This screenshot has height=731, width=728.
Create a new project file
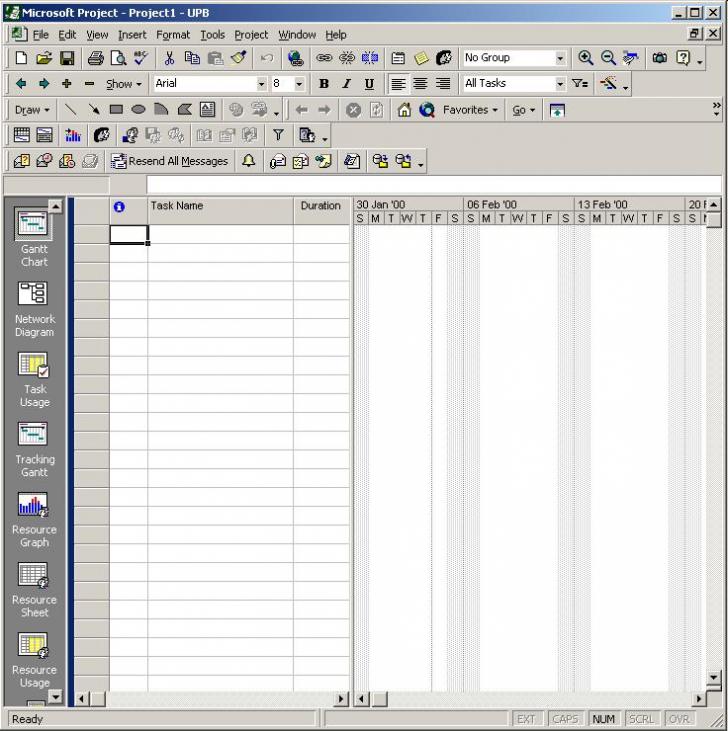(21, 58)
